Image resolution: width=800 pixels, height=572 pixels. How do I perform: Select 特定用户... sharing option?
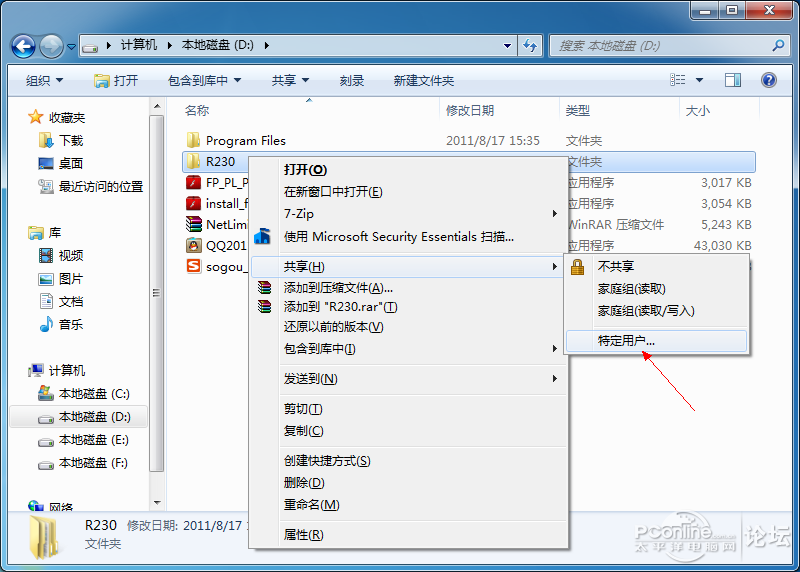656,341
